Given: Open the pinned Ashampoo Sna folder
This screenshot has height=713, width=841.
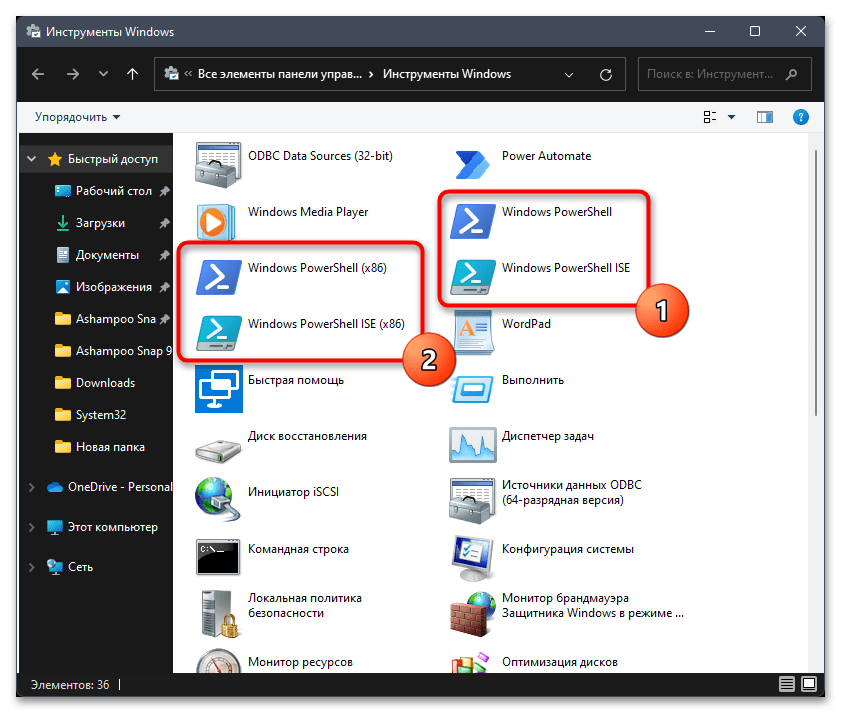Looking at the screenshot, I should 105,319.
